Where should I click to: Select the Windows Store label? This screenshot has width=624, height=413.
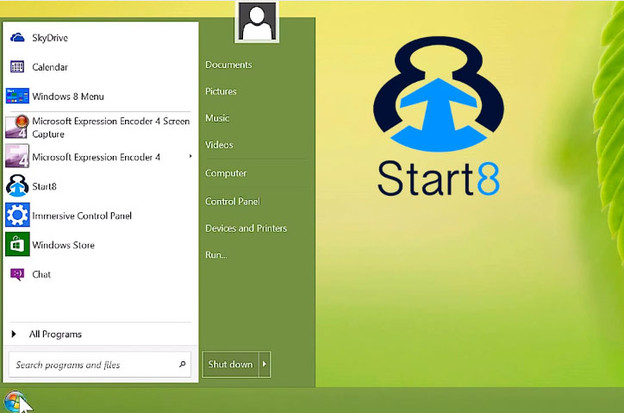pos(63,245)
